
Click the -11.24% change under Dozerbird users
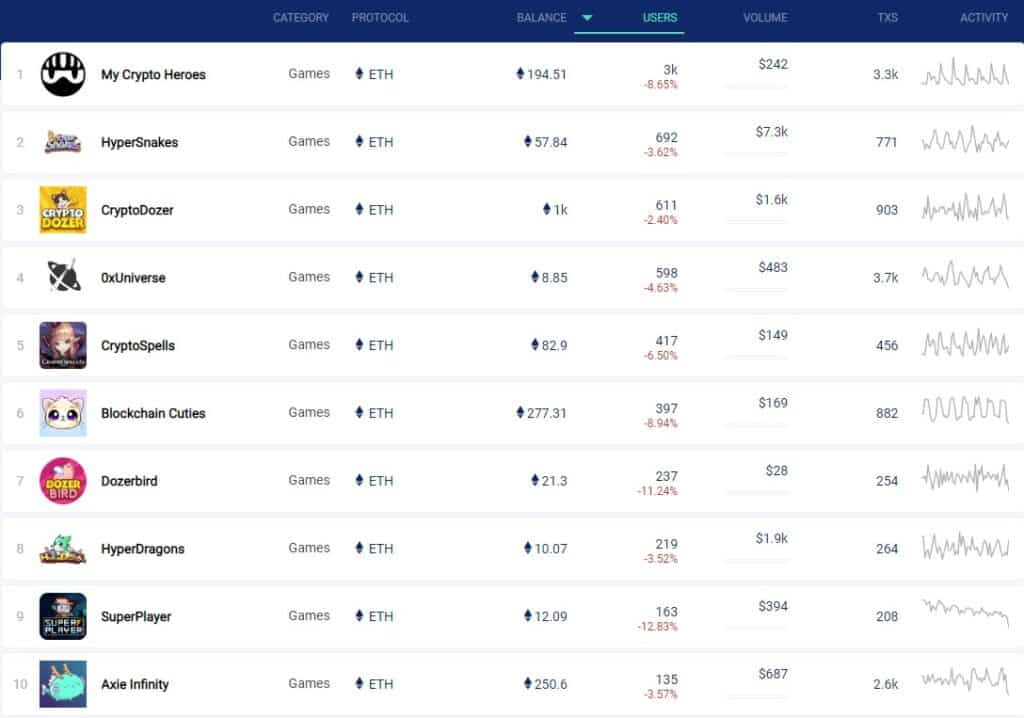pos(658,491)
